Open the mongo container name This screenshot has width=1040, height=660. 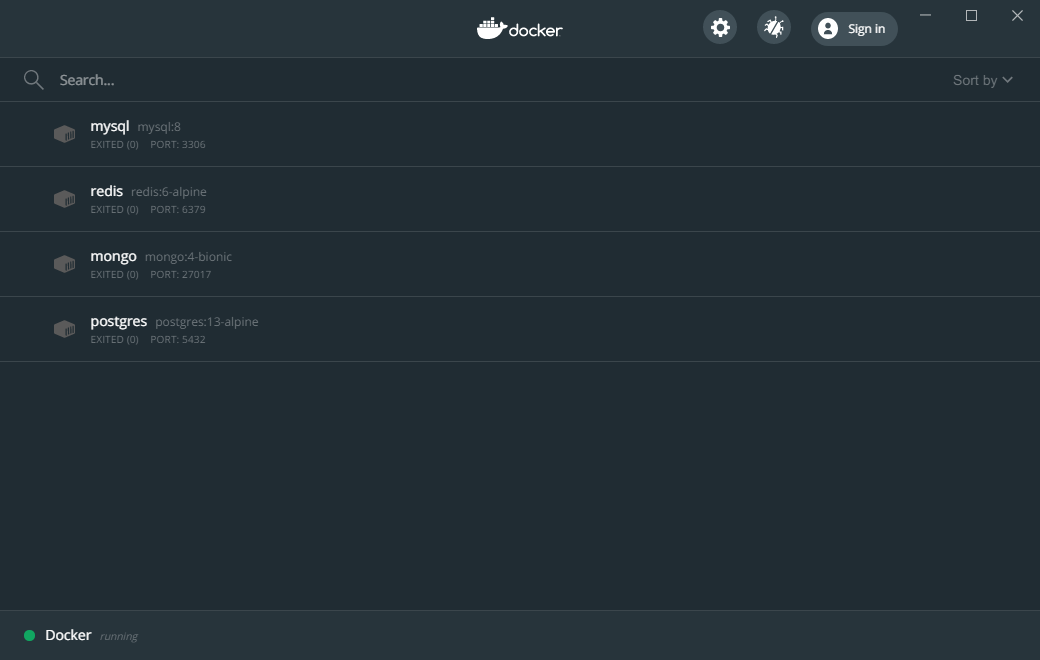point(113,256)
